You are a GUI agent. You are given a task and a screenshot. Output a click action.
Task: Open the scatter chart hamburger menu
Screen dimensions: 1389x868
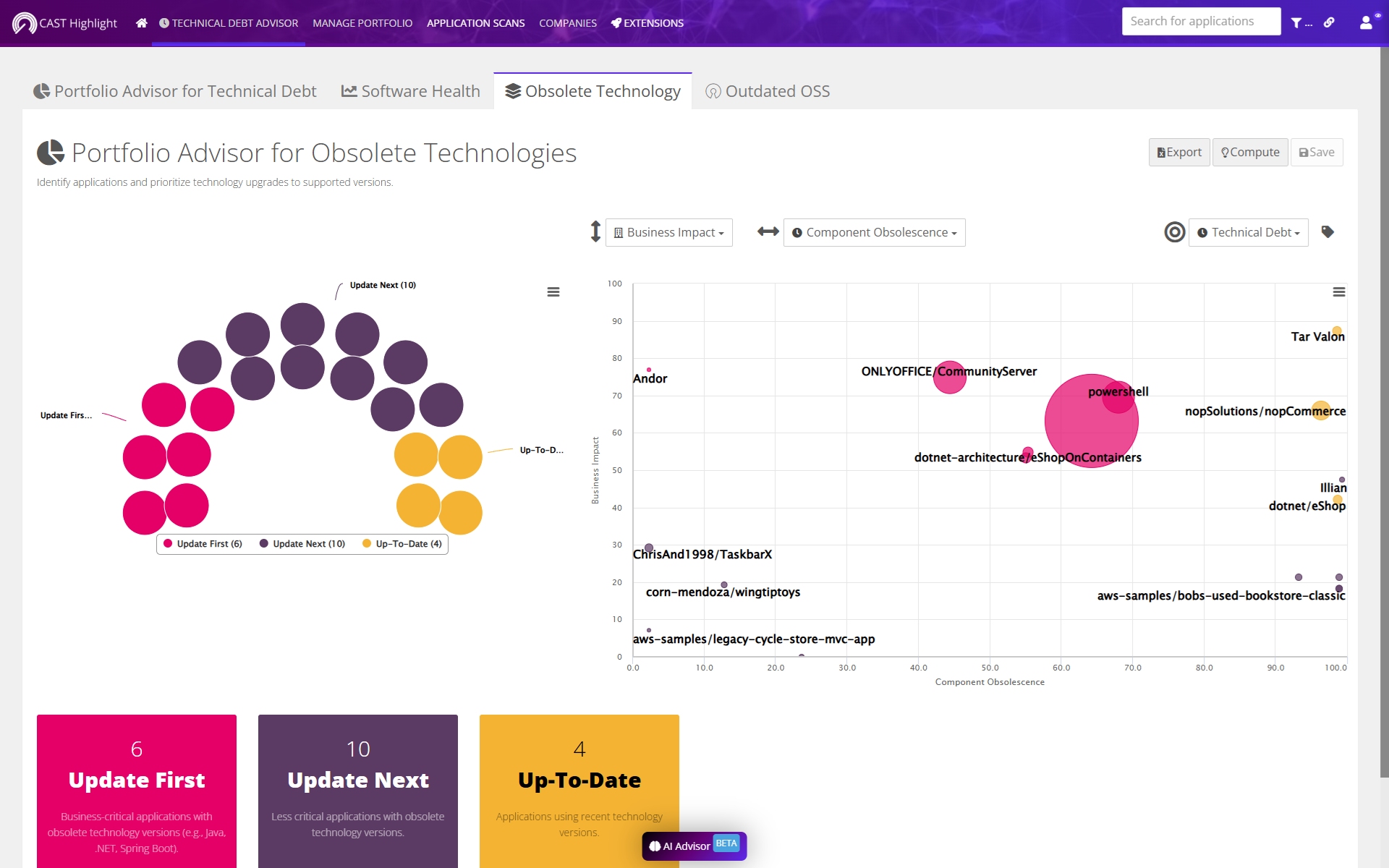click(1339, 292)
